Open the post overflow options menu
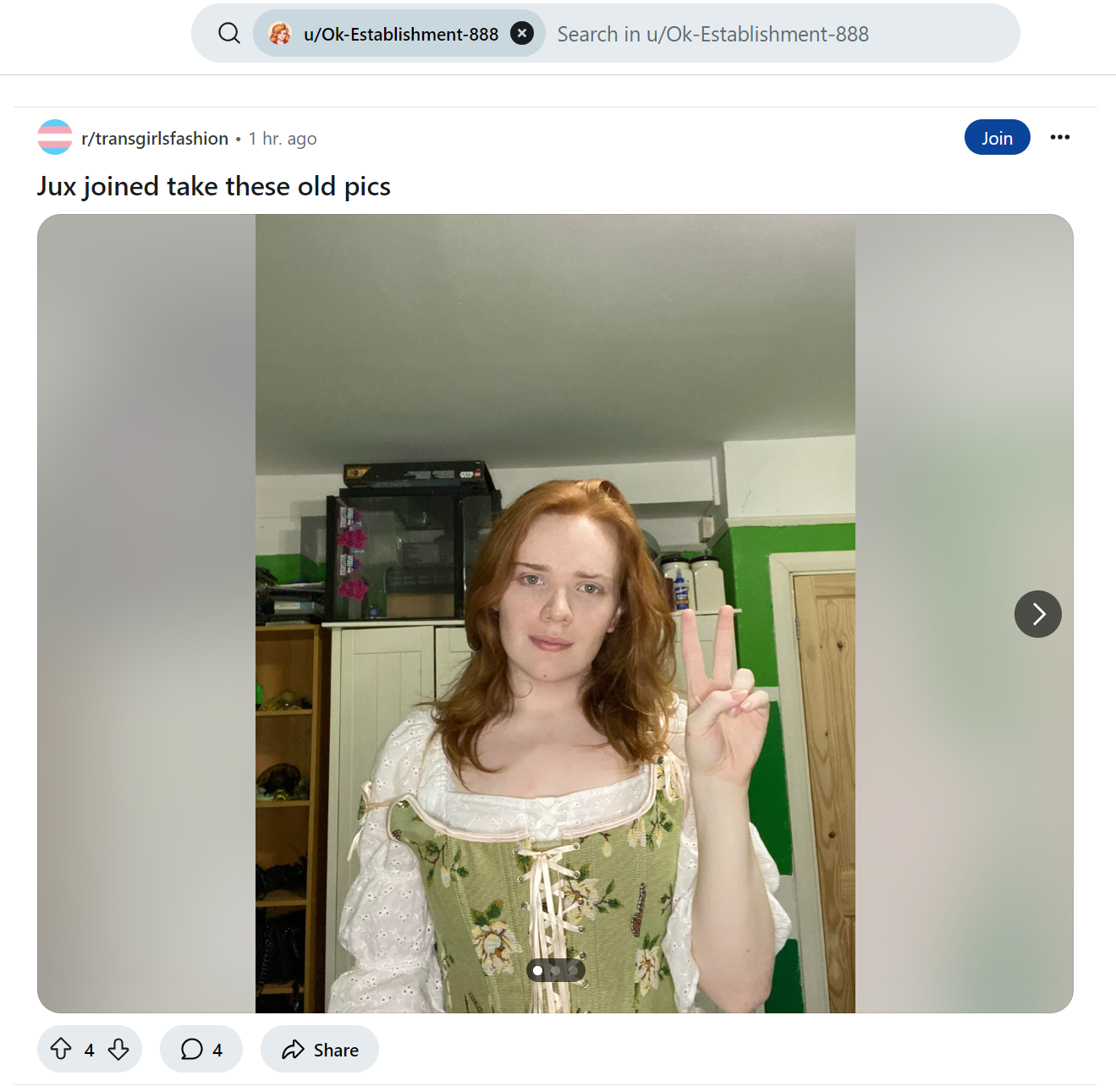Viewport: 1116px width, 1092px height. pyautogui.click(x=1059, y=137)
